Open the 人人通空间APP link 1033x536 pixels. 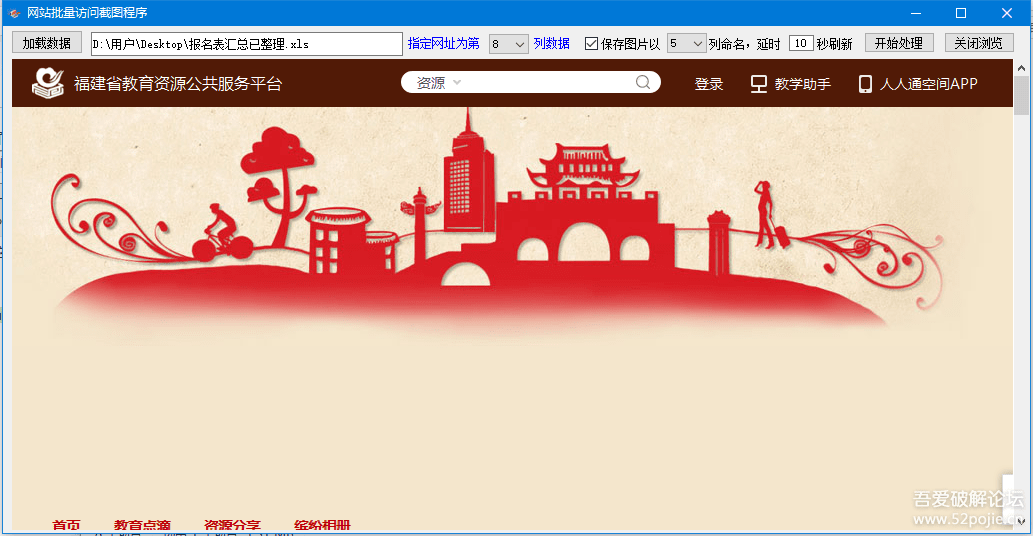click(x=928, y=84)
